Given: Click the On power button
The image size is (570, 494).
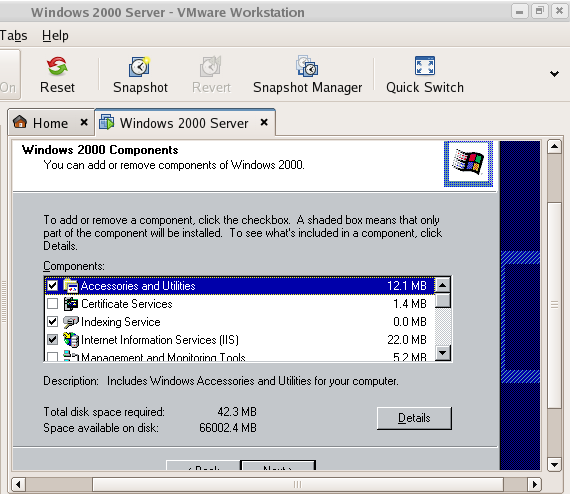Looking at the screenshot, I should [9, 75].
